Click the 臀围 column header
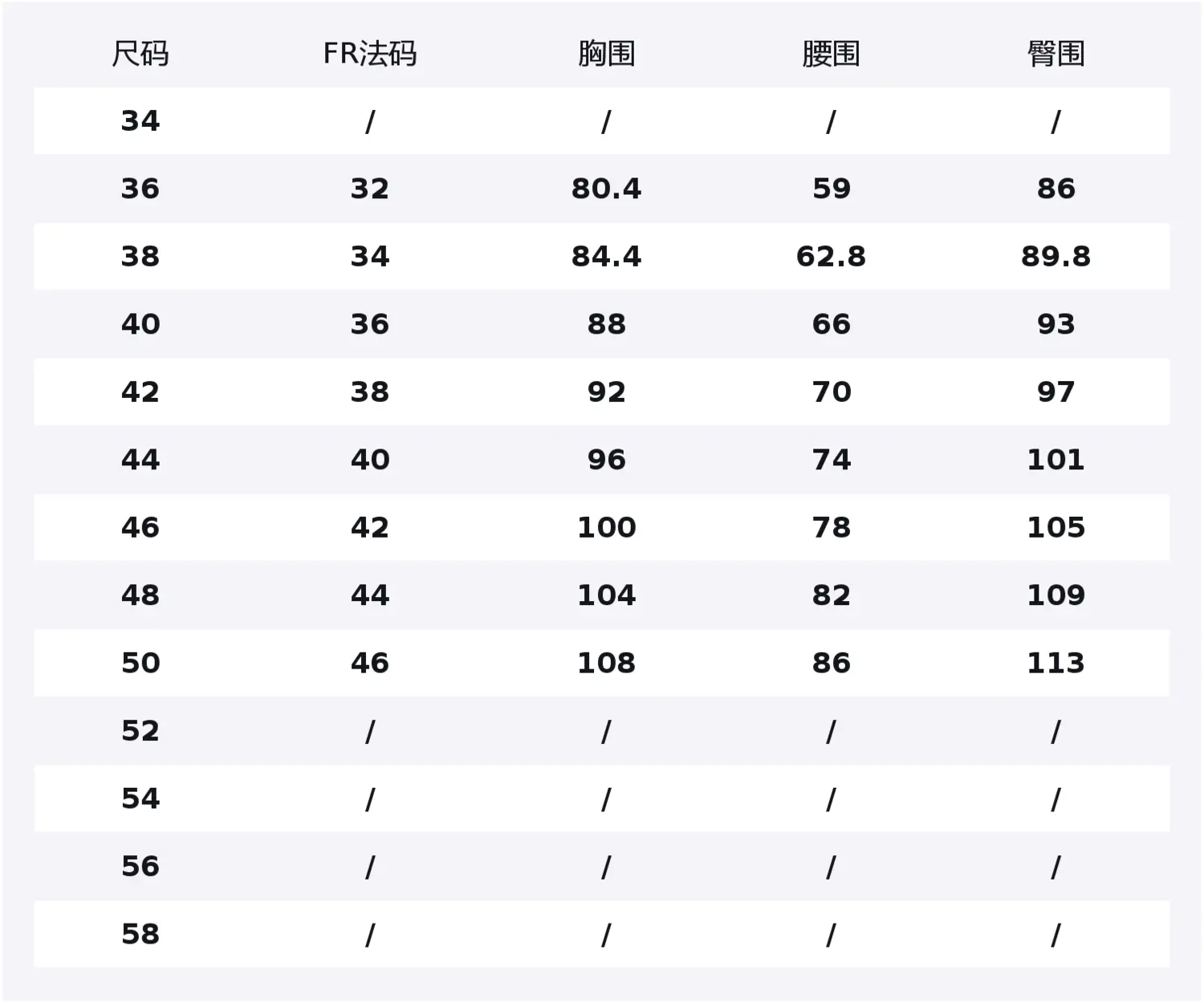1204x1003 pixels. 1056,54
